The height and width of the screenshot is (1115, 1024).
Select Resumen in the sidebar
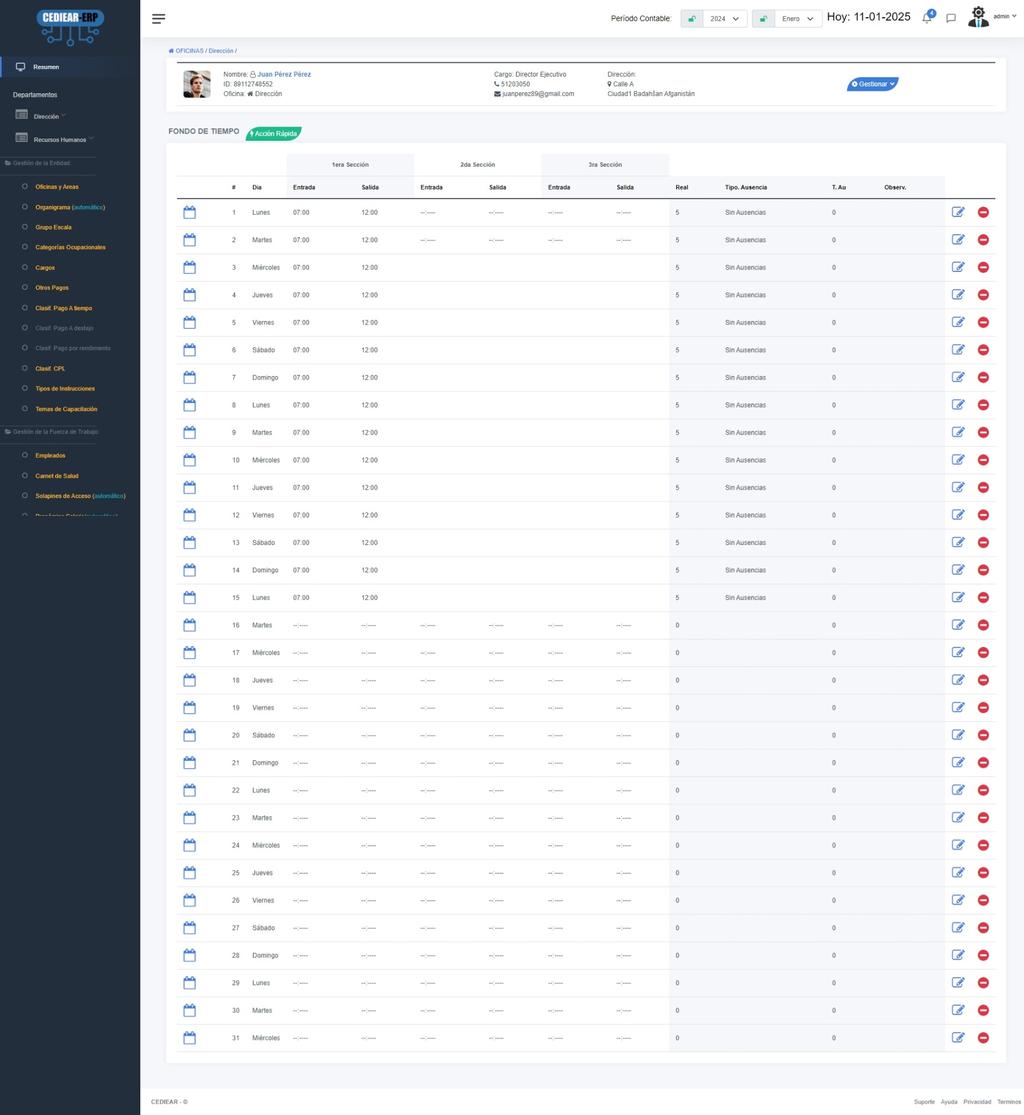coord(46,67)
